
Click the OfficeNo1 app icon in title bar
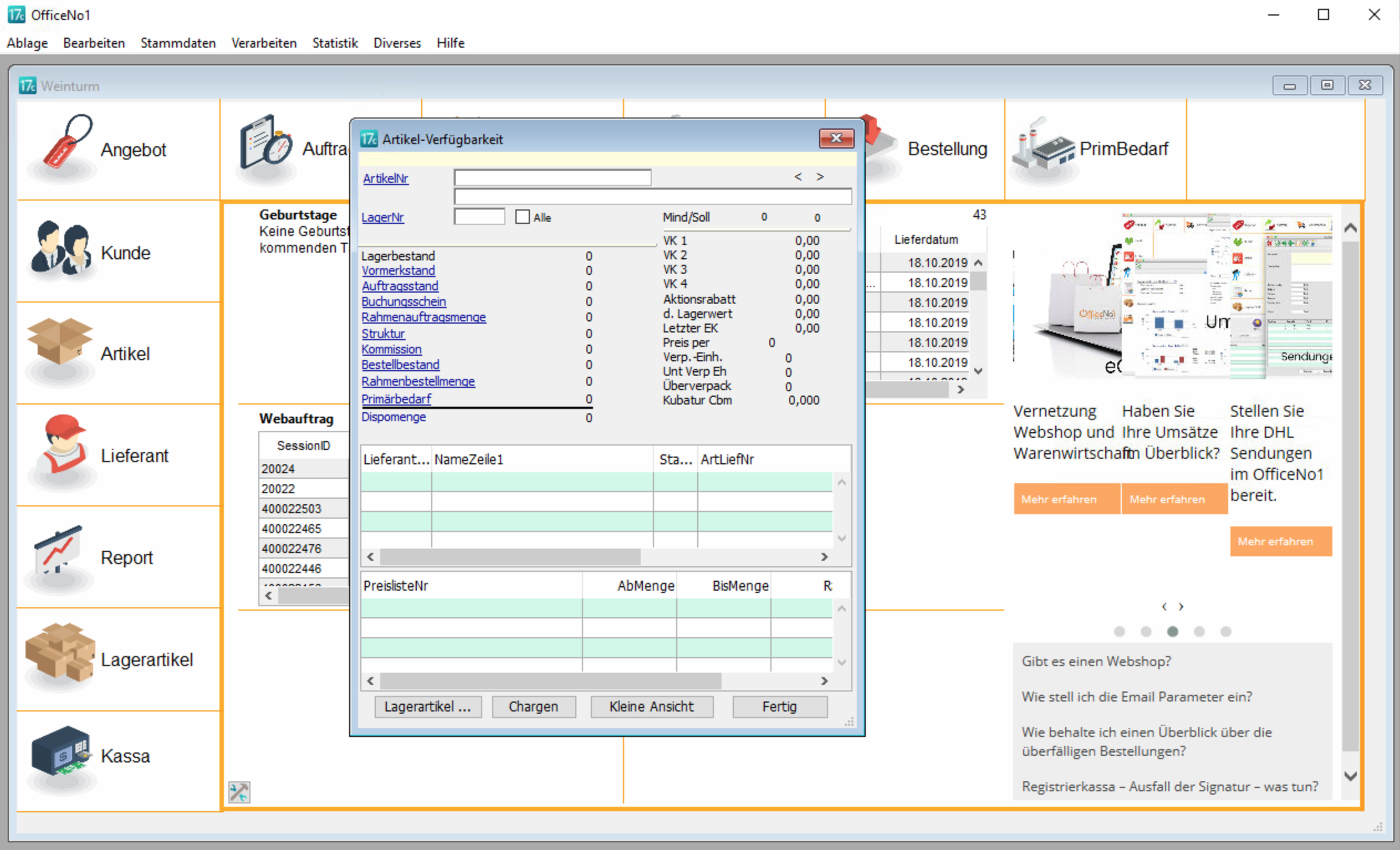point(16,14)
